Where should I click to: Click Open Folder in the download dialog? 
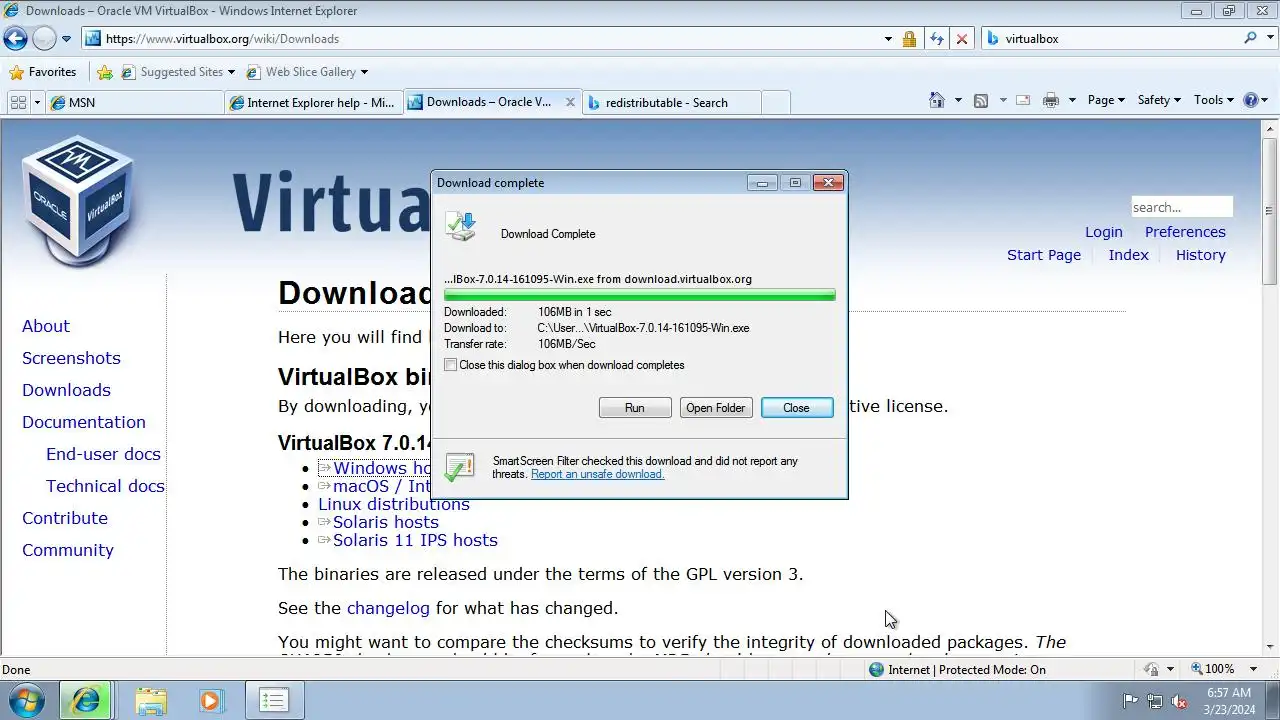pyautogui.click(x=715, y=408)
